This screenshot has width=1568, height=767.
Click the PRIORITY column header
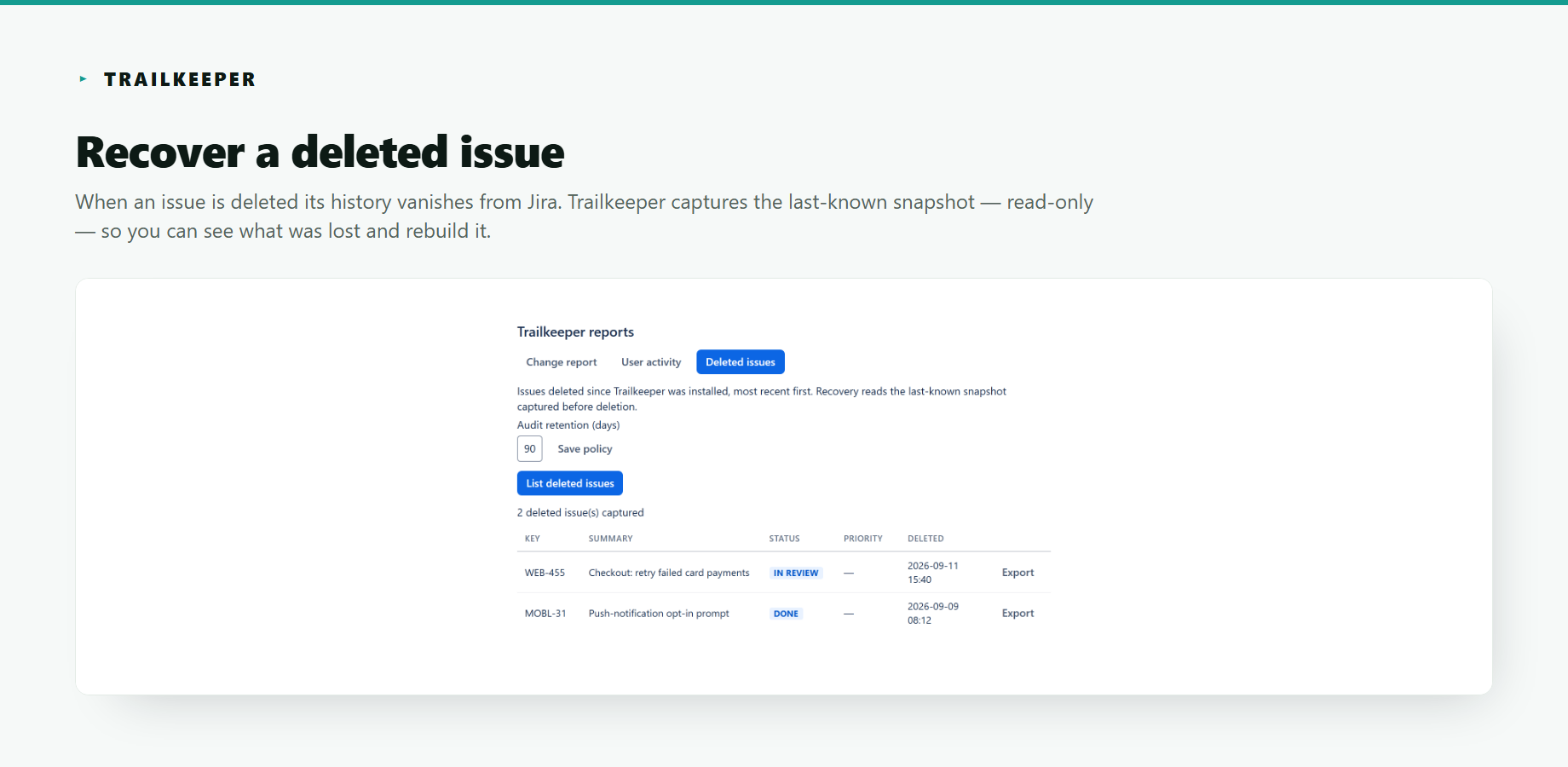863,539
